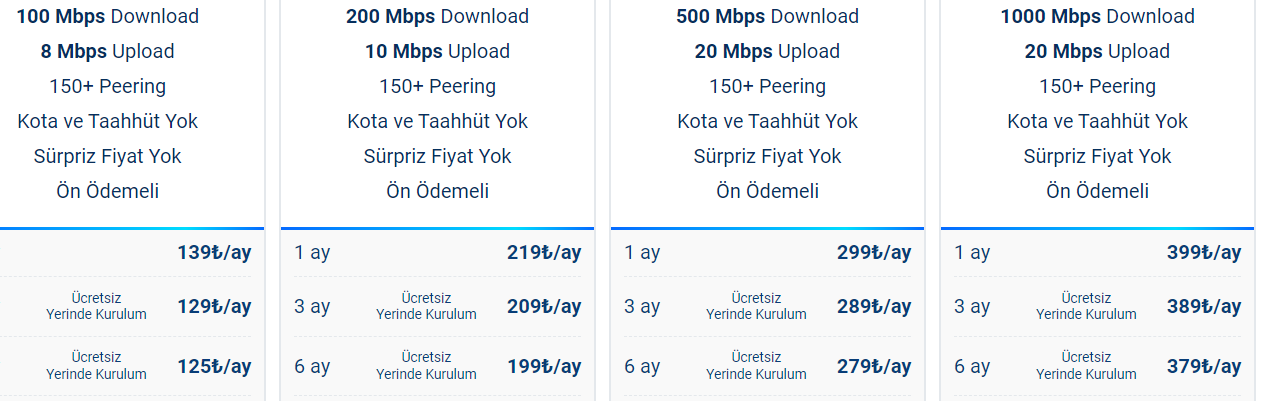
Task: Pick the 6 ay 199₺/ay option
Action: point(437,367)
